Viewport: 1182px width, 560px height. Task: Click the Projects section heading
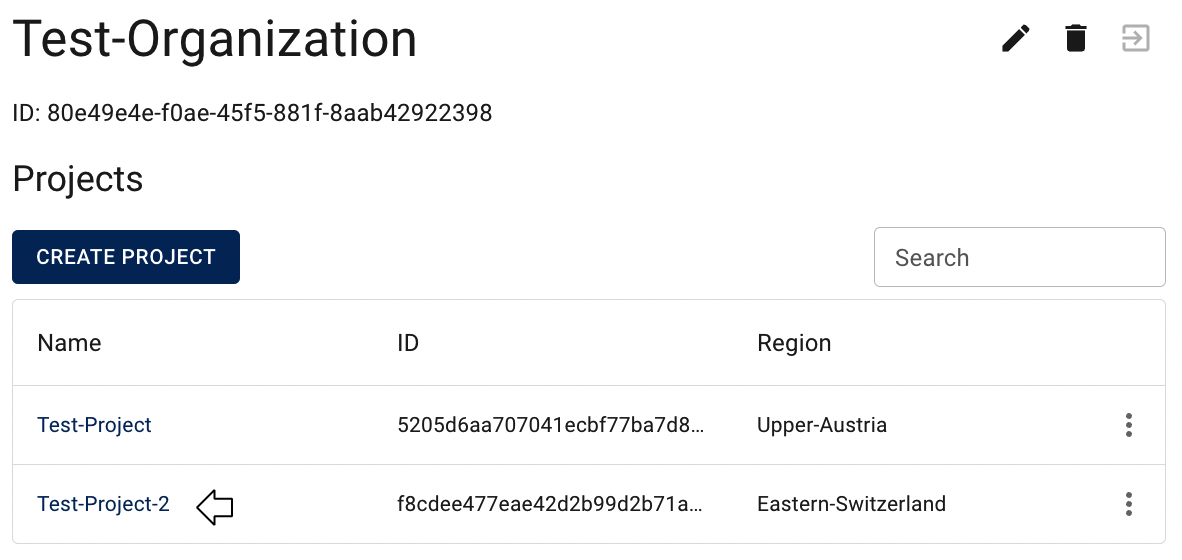(78, 179)
